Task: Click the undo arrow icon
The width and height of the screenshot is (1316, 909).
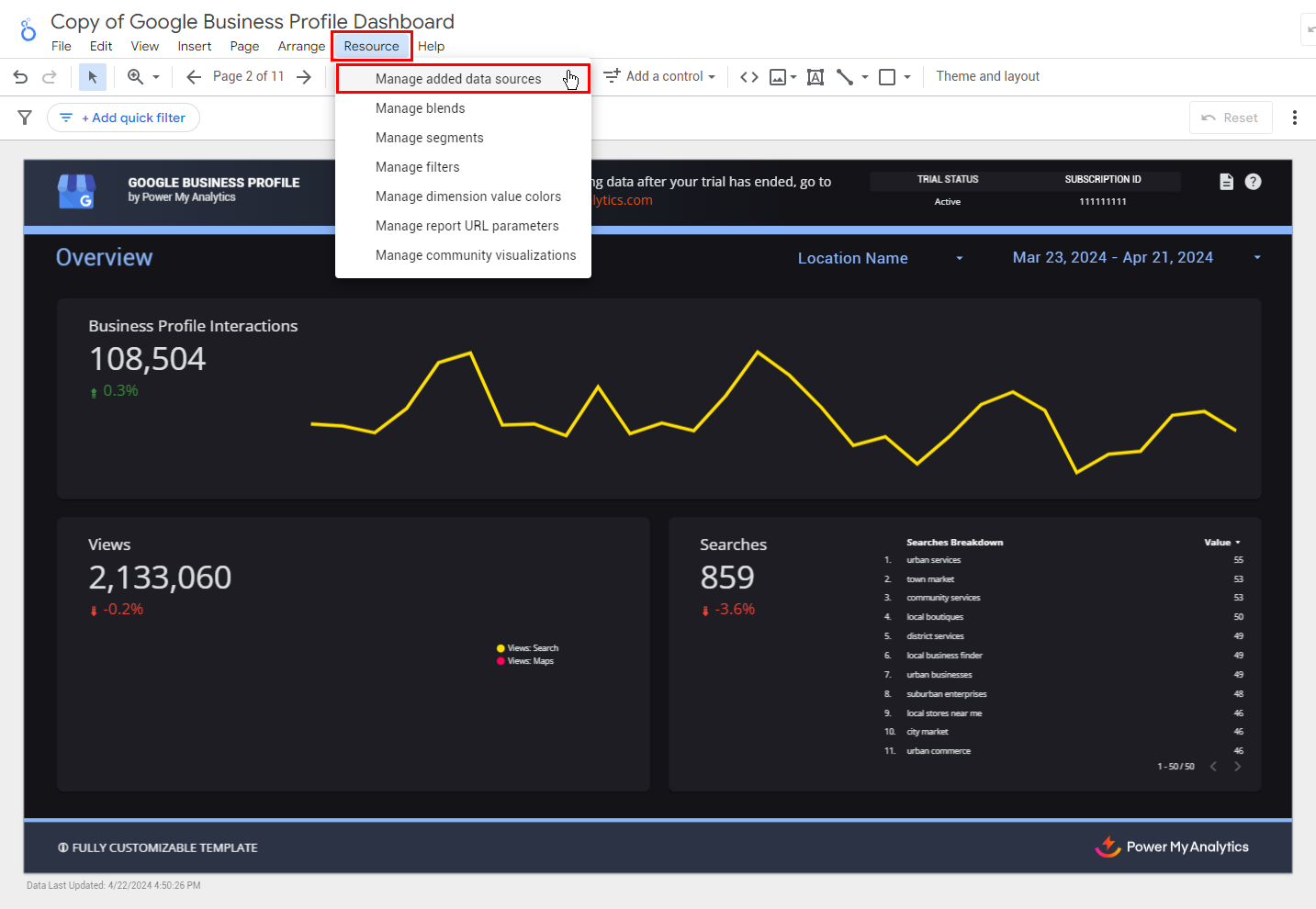Action: coord(20,77)
